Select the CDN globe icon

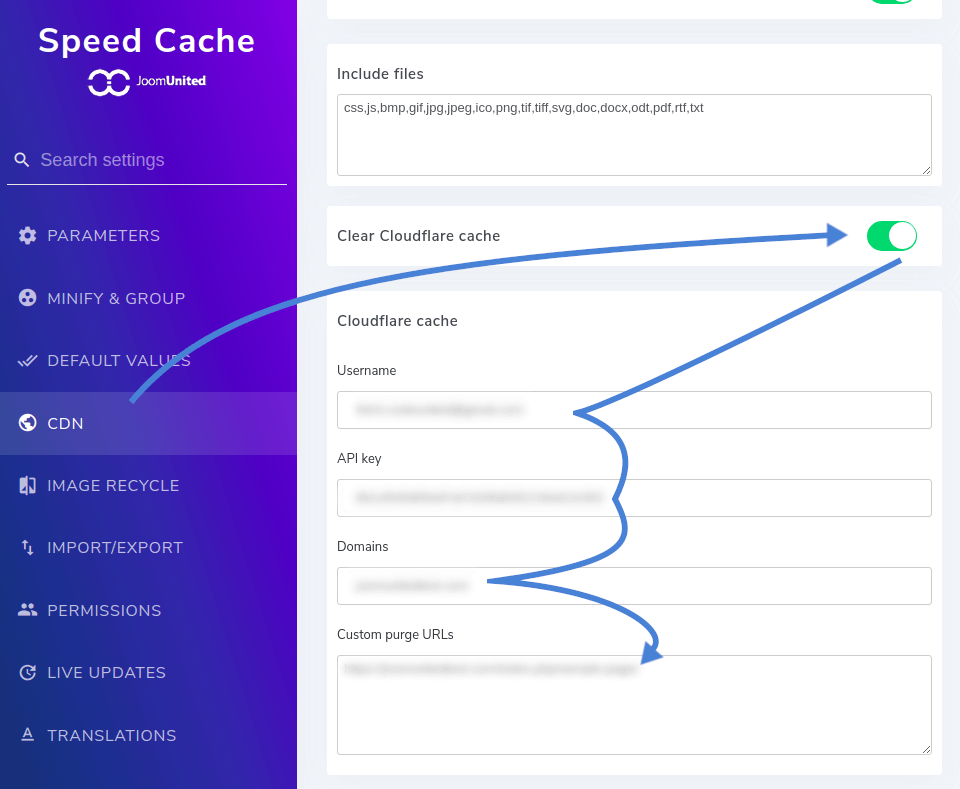tap(28, 423)
